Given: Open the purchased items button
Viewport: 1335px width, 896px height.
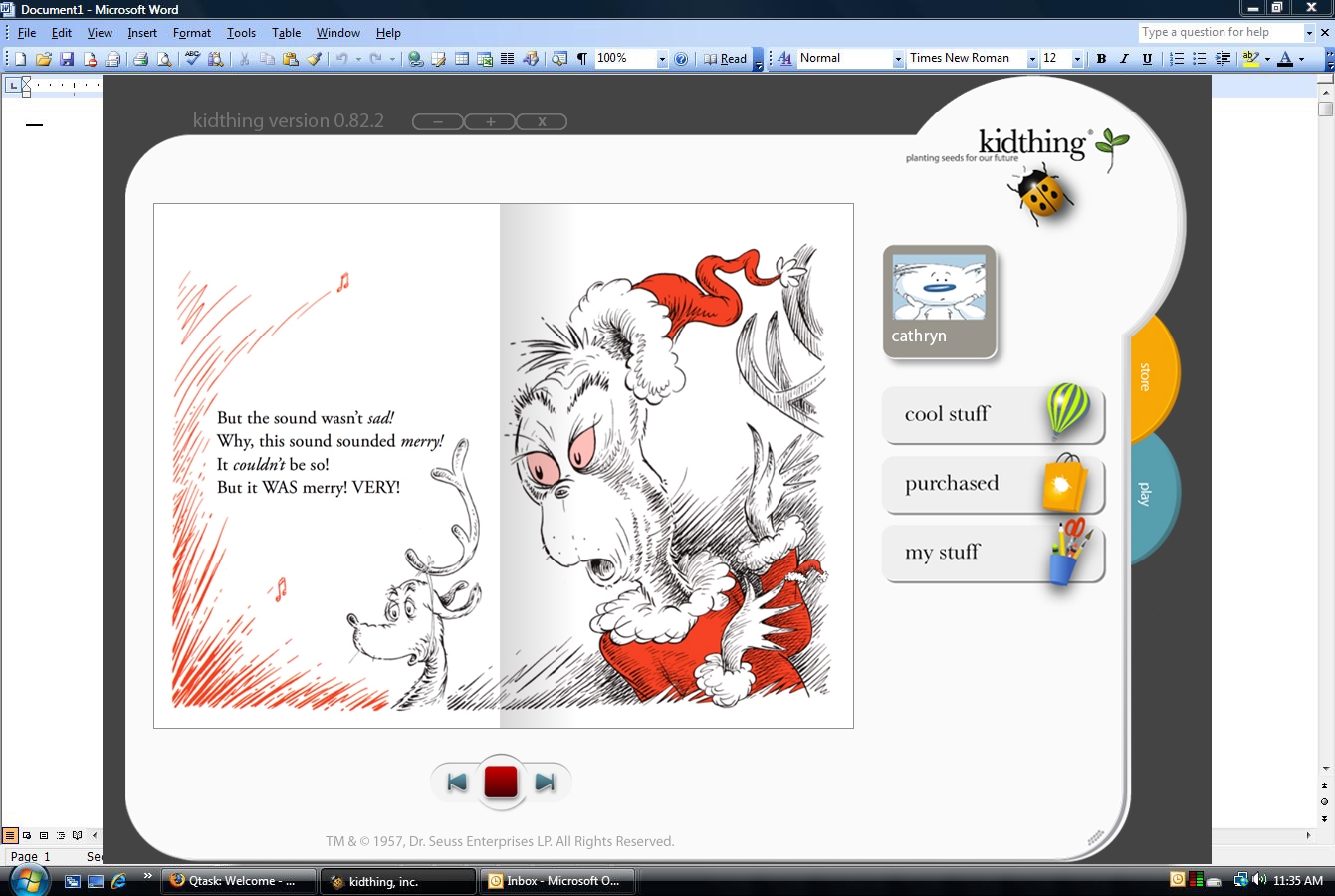Looking at the screenshot, I should tap(994, 484).
